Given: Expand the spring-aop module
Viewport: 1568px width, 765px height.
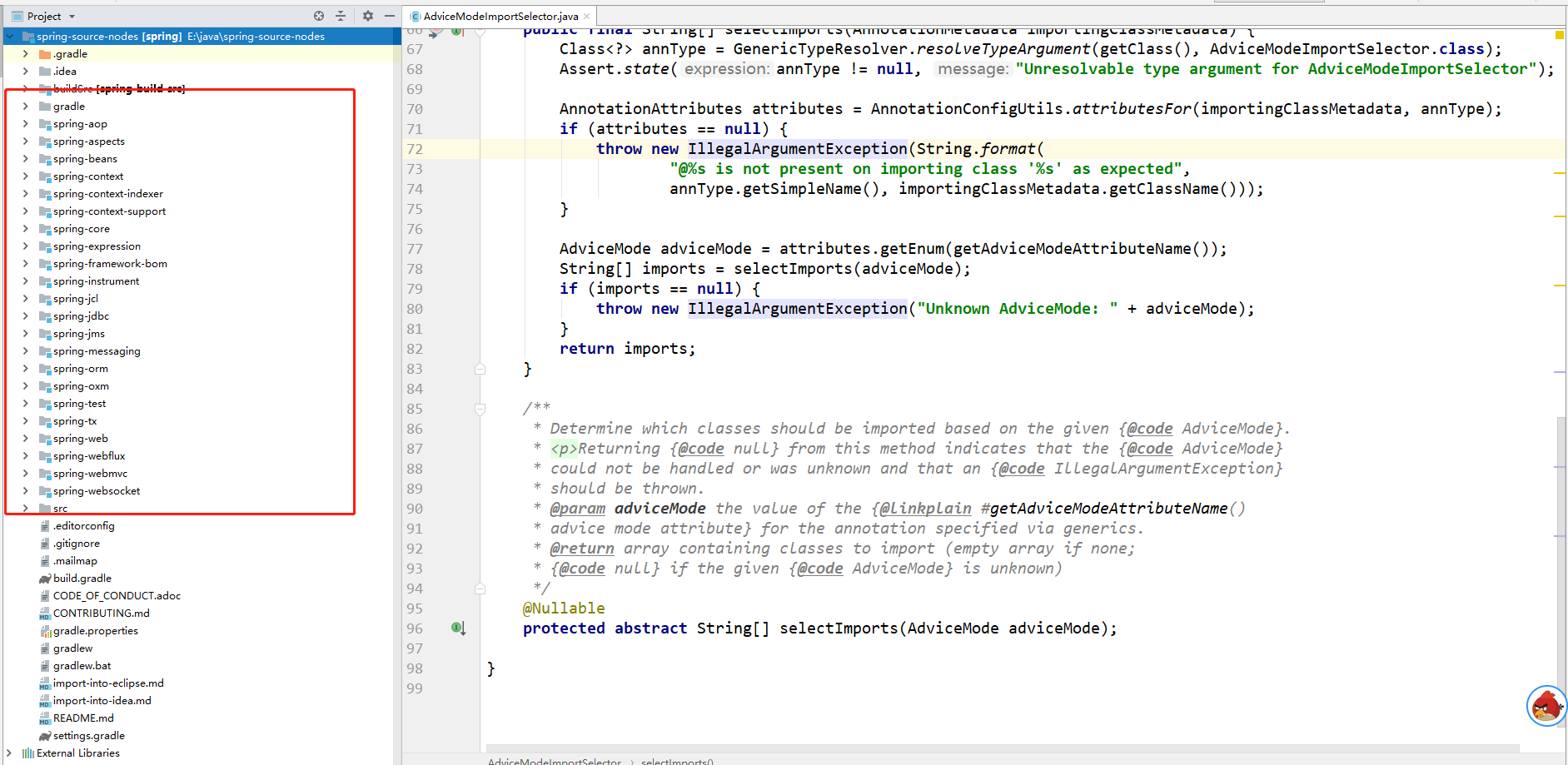Looking at the screenshot, I should point(26,124).
